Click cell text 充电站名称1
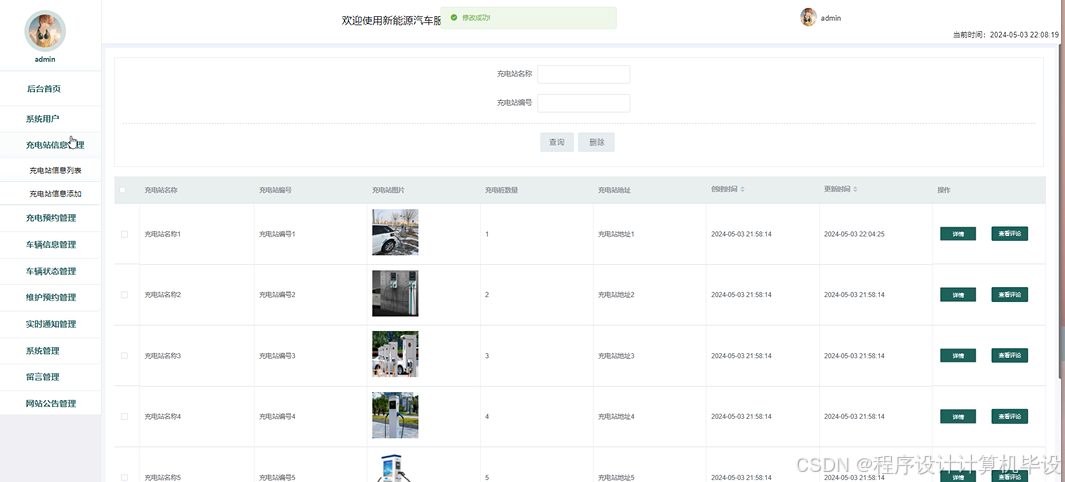1065x482 pixels. (x=163, y=234)
